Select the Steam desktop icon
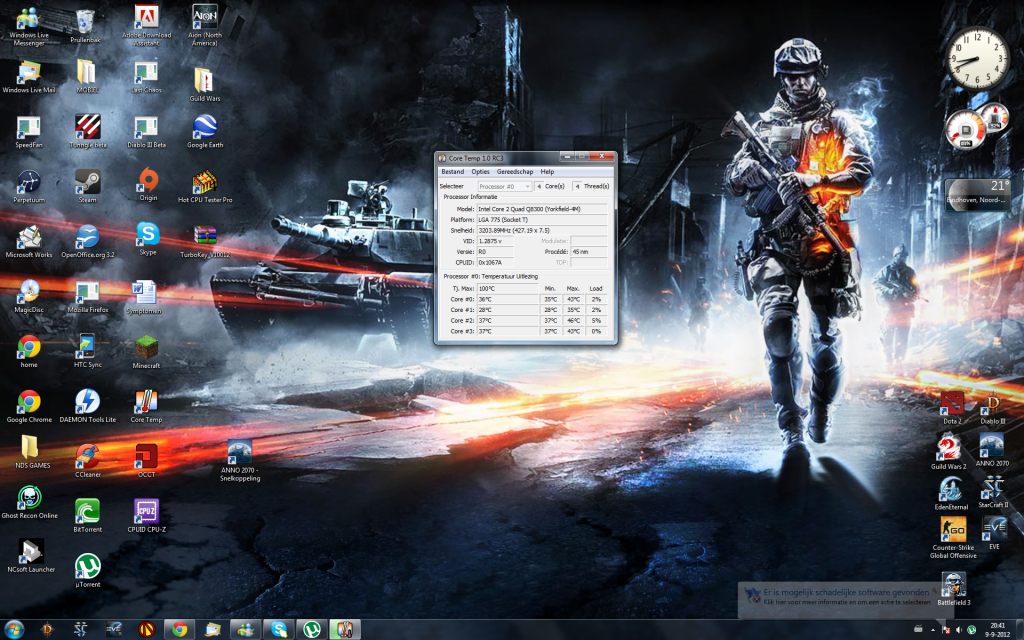The image size is (1024, 640). pos(88,187)
